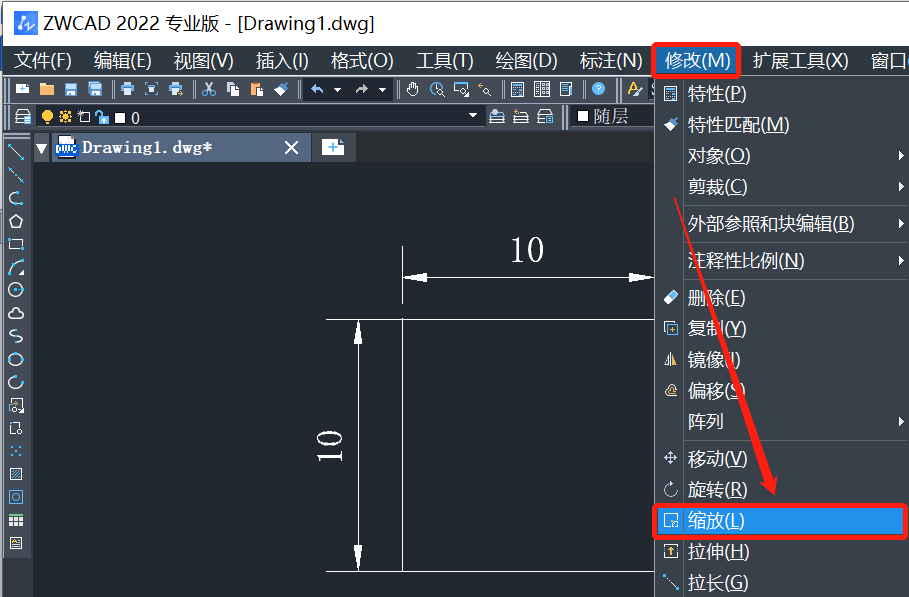Select the Circle tool
This screenshot has width=909, height=597.
(16, 290)
